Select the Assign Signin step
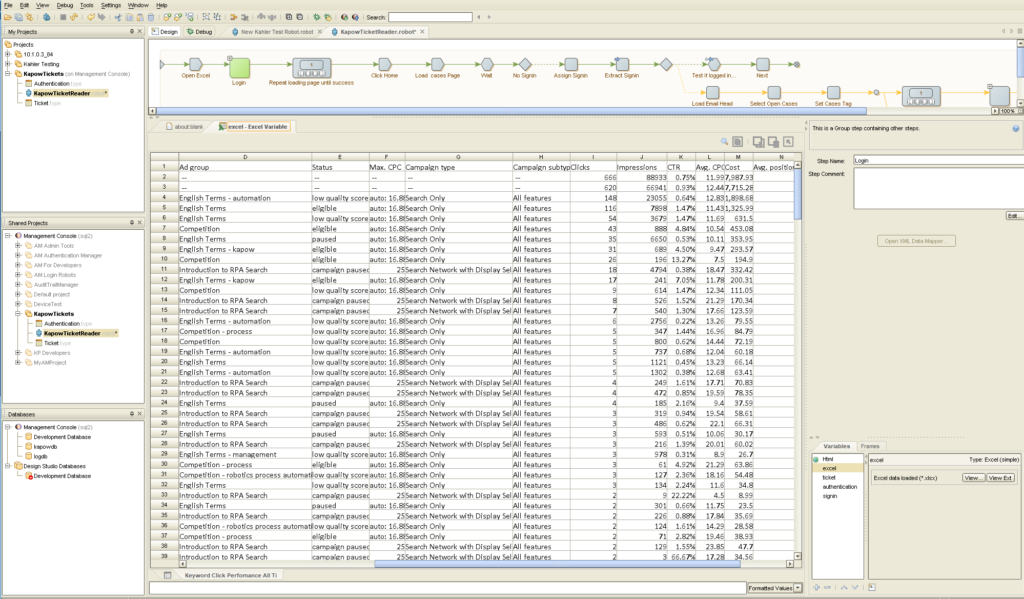Screen dimensions: 1024x599 pos(571,64)
